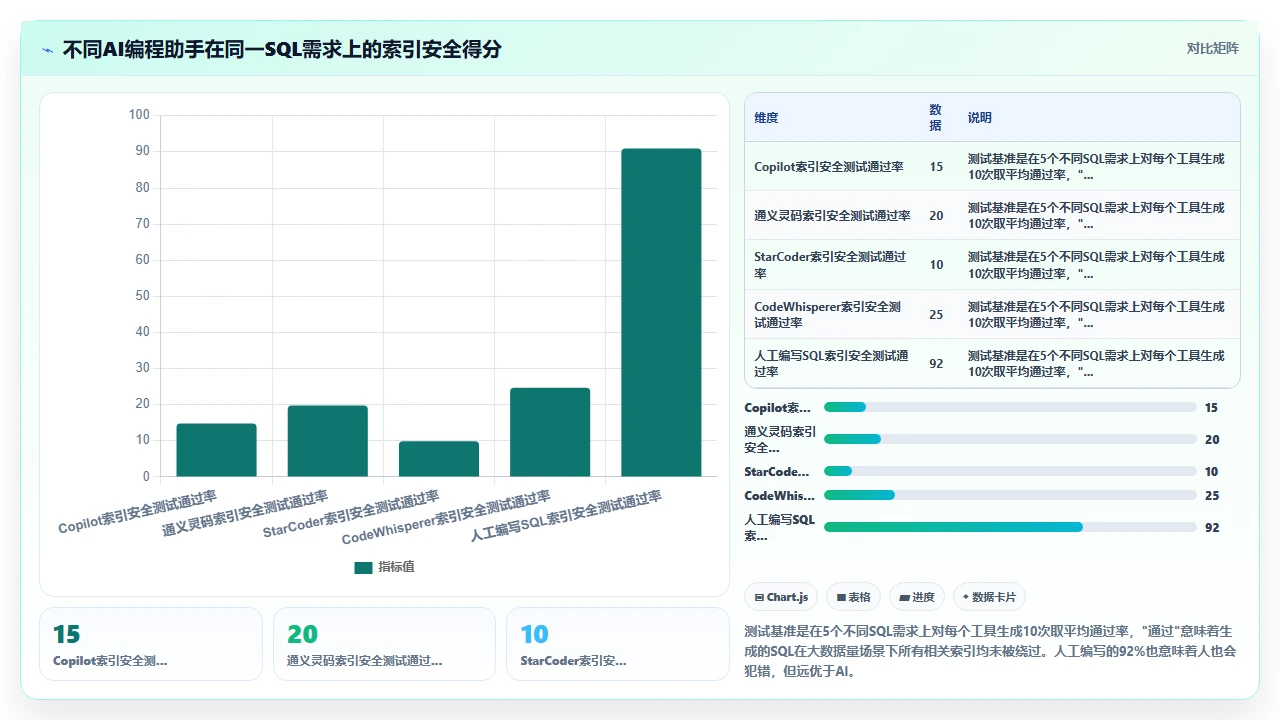Click value 15 in the table
1280x720 pixels.
936,167
